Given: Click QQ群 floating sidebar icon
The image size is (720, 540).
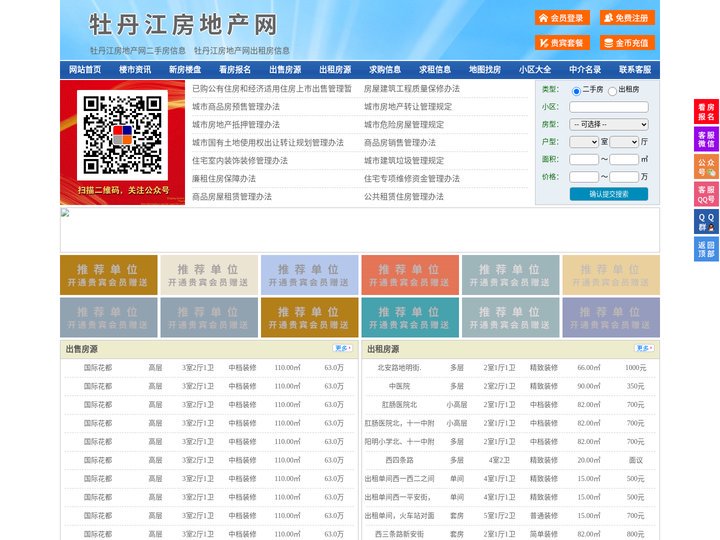Looking at the screenshot, I should click(706, 222).
